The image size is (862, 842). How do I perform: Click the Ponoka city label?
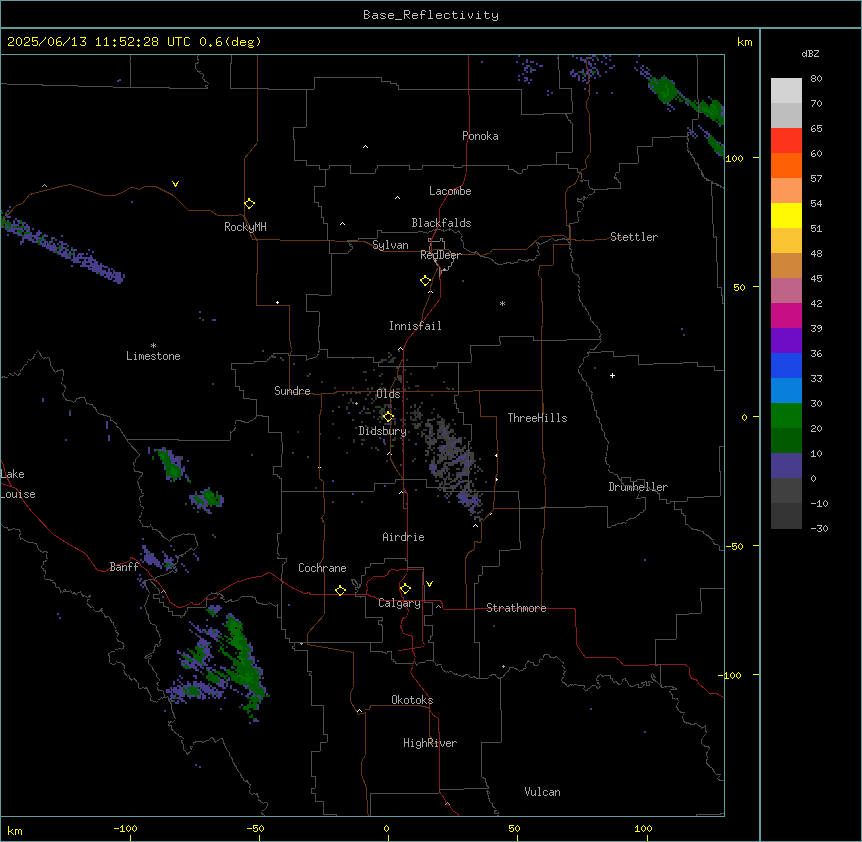(480, 136)
